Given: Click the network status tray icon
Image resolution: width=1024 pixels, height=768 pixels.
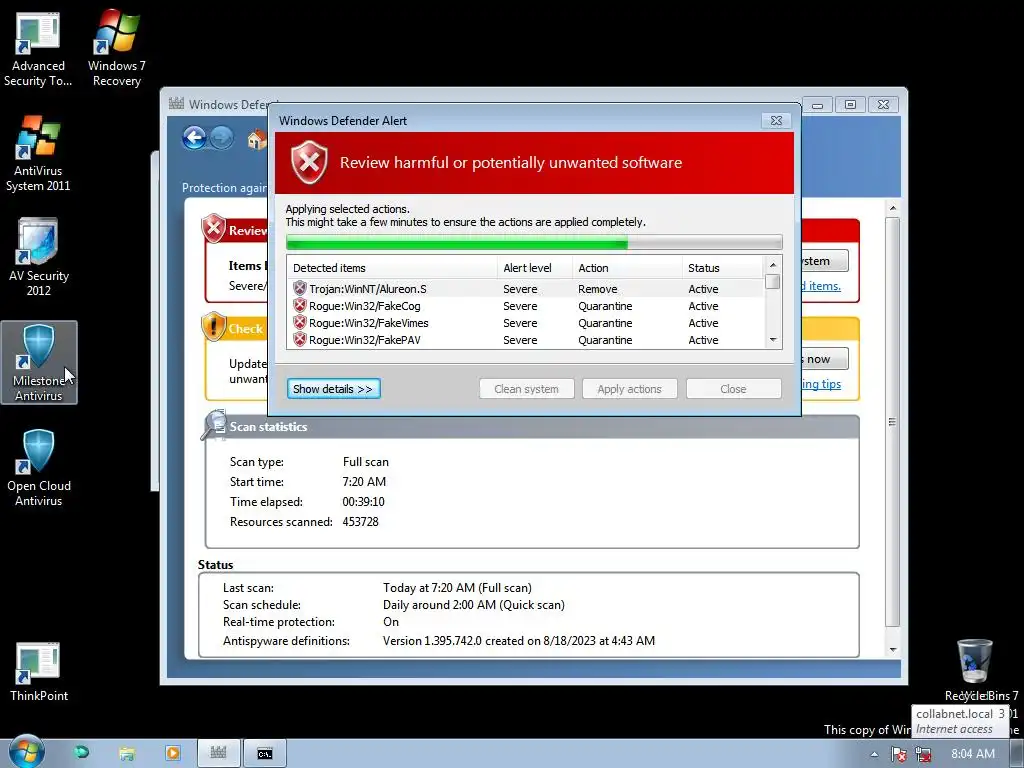Looking at the screenshot, I should [923, 754].
